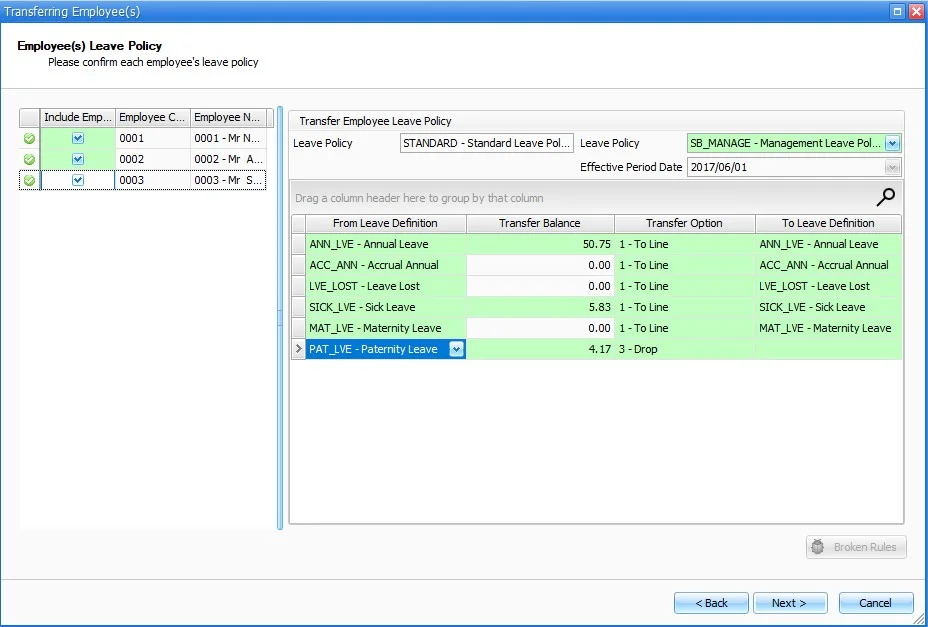Click green status icon for employee 0001

[x=29, y=138]
